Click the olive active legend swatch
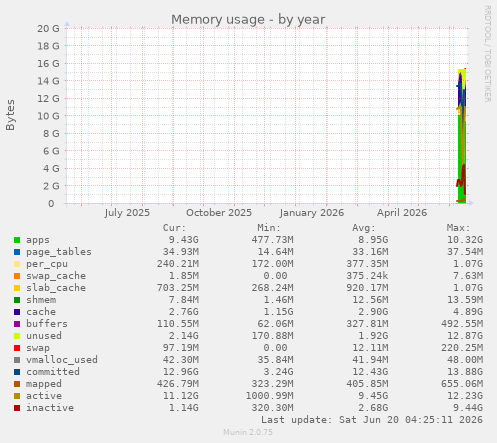Screen dimensions: 497x443 [17, 396]
